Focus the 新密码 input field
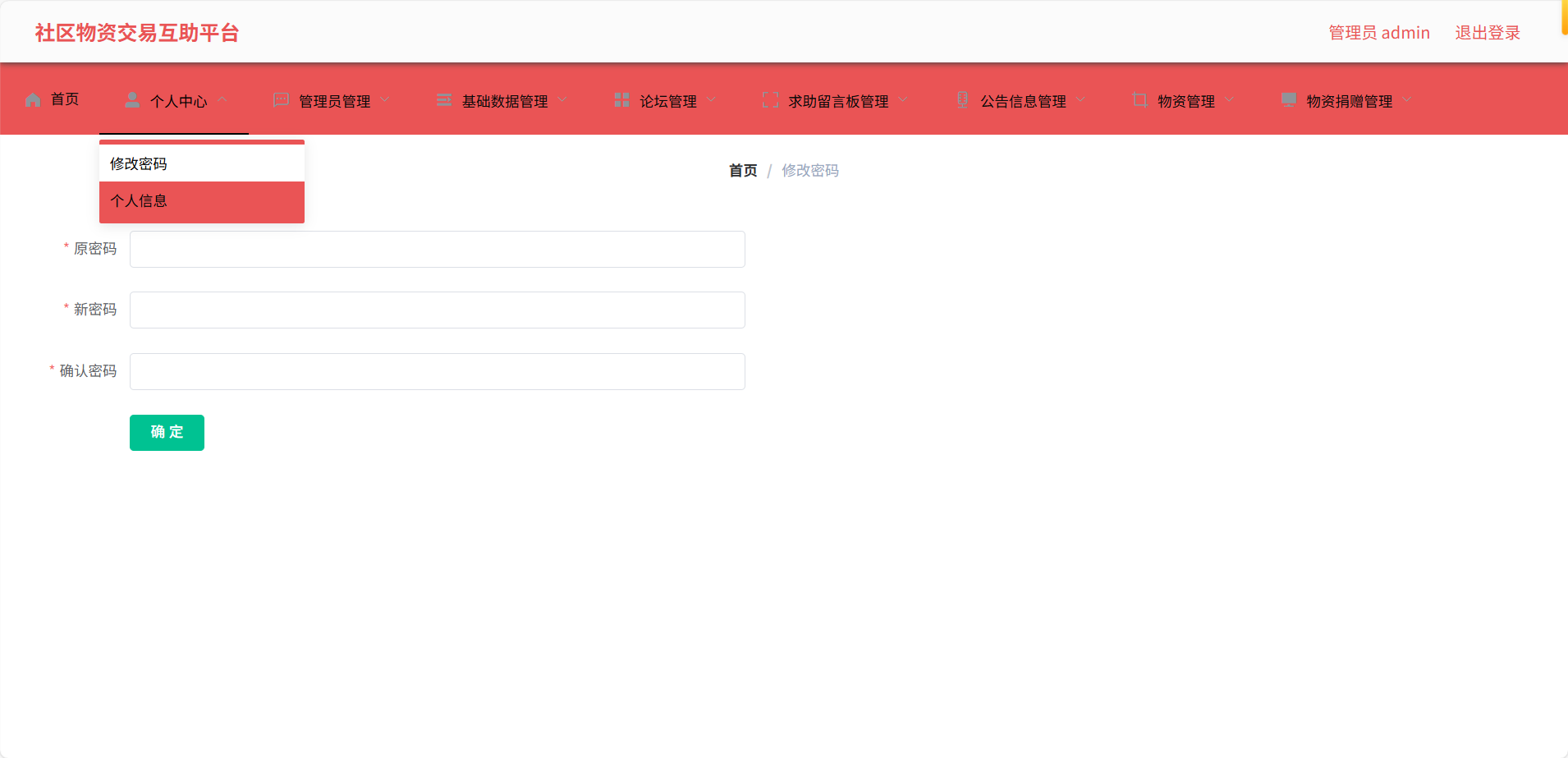The image size is (1568, 758). (438, 310)
